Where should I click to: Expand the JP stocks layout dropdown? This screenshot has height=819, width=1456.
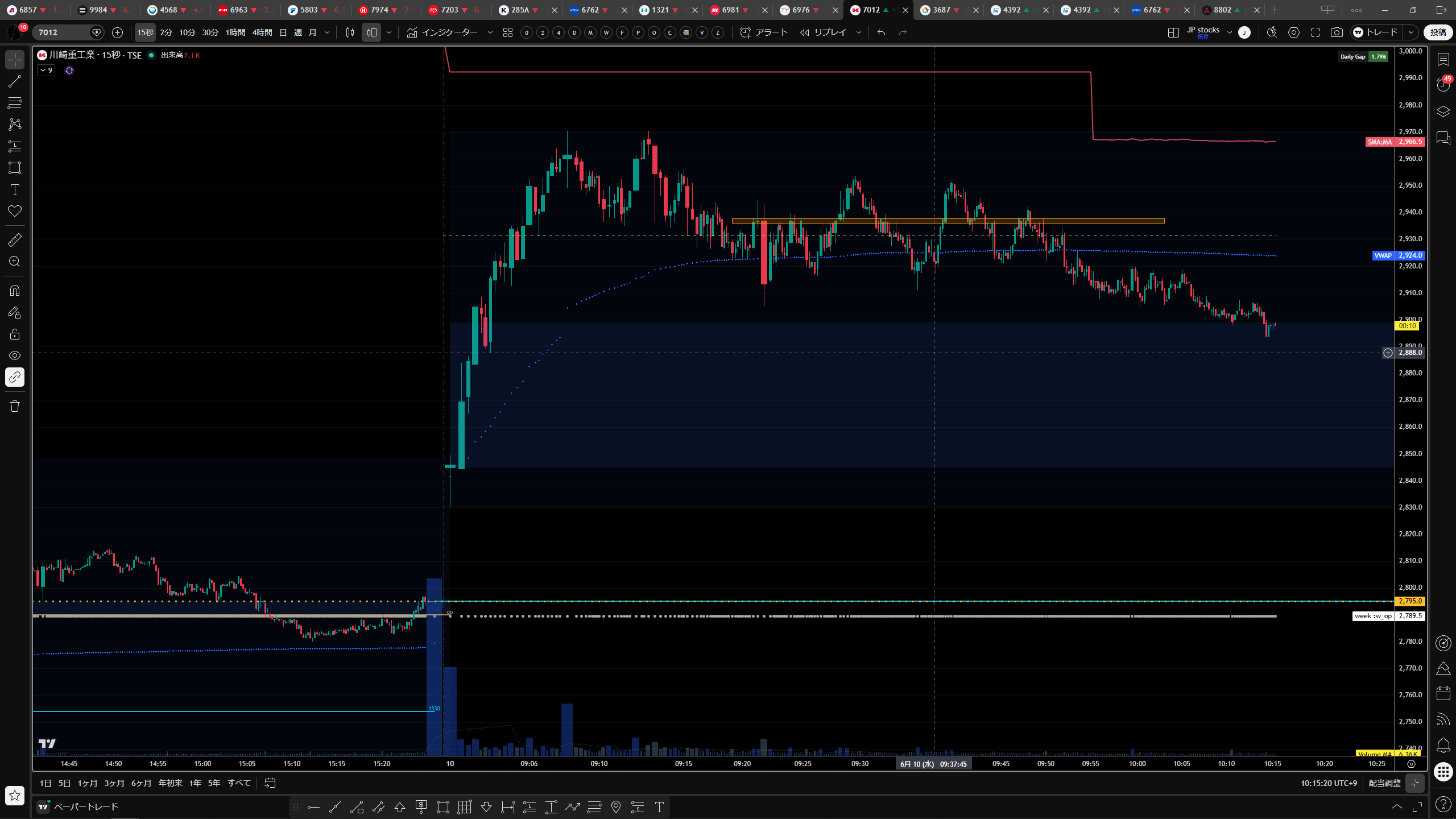[x=1230, y=32]
